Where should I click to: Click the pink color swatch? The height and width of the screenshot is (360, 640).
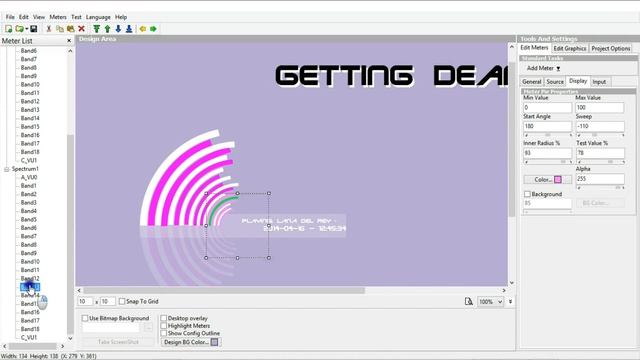pos(558,180)
